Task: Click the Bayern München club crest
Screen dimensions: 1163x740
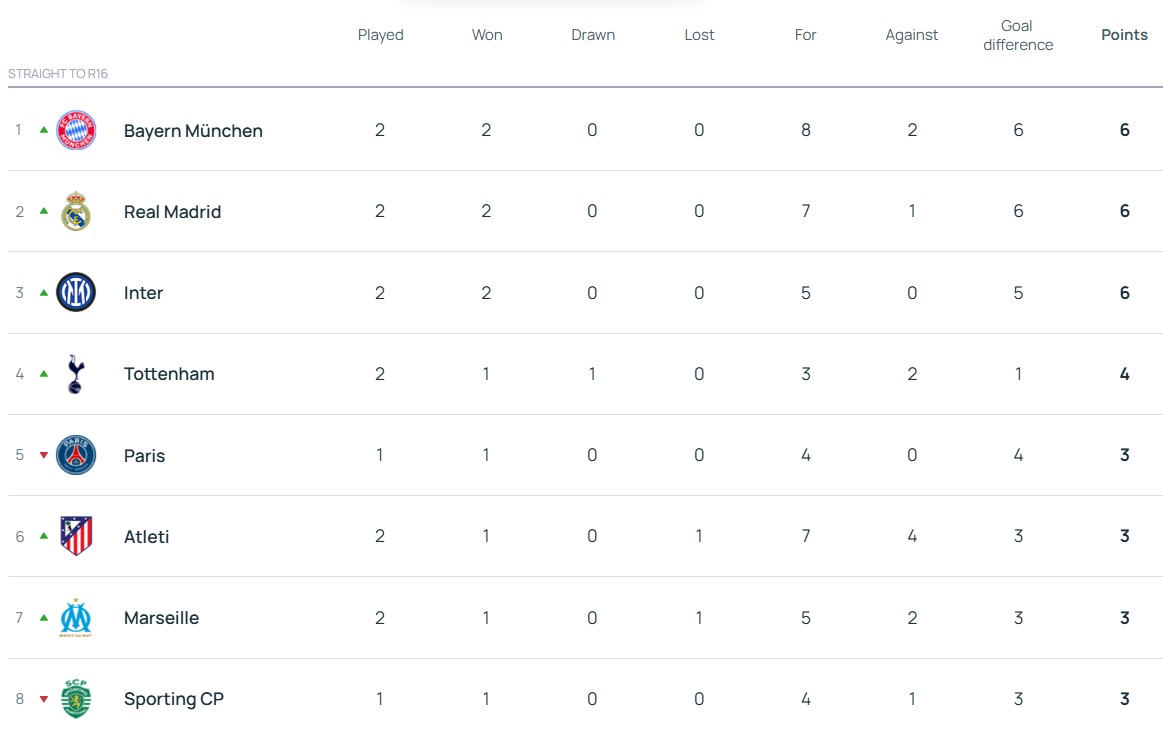Action: (76, 131)
